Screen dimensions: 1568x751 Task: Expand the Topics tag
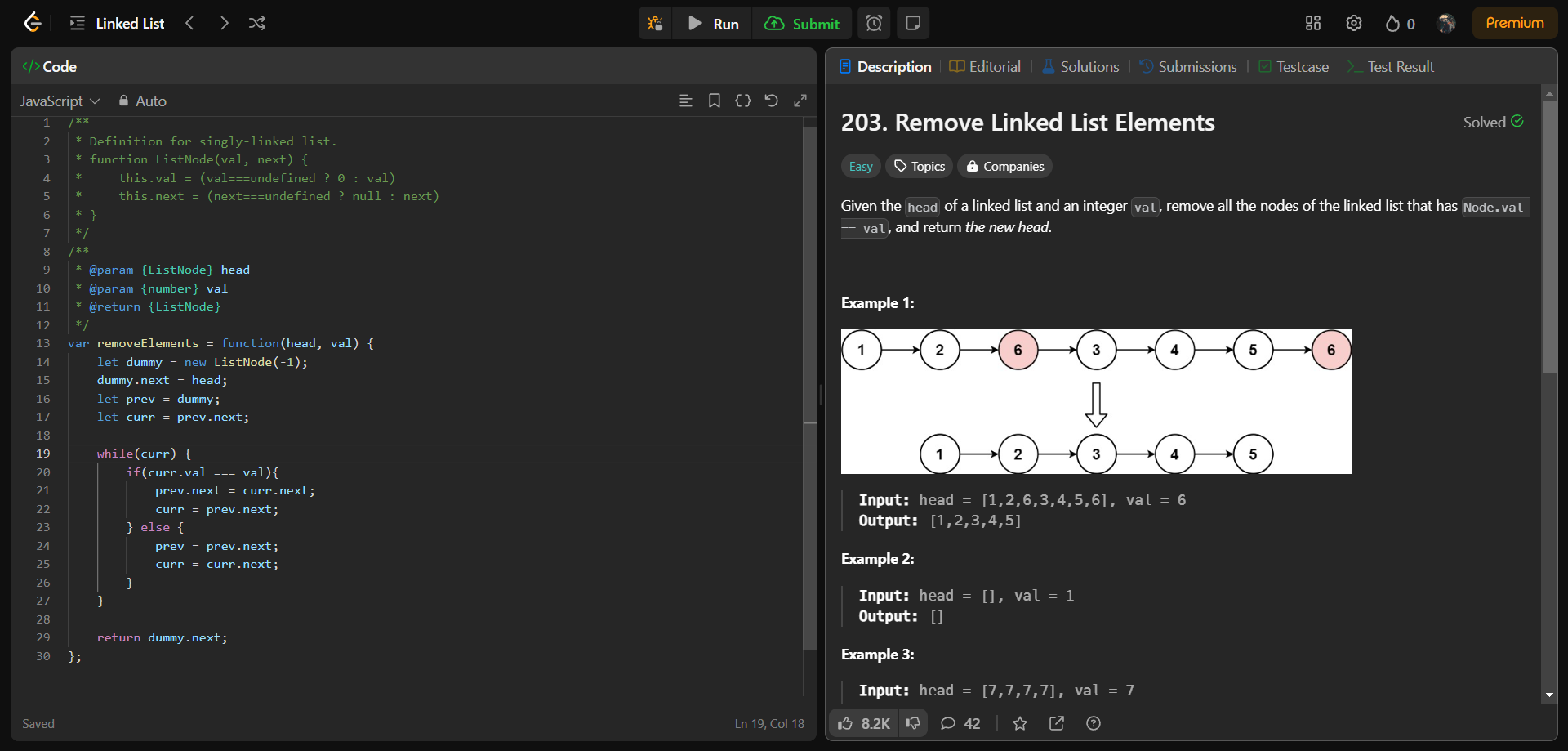pyautogui.click(x=918, y=166)
